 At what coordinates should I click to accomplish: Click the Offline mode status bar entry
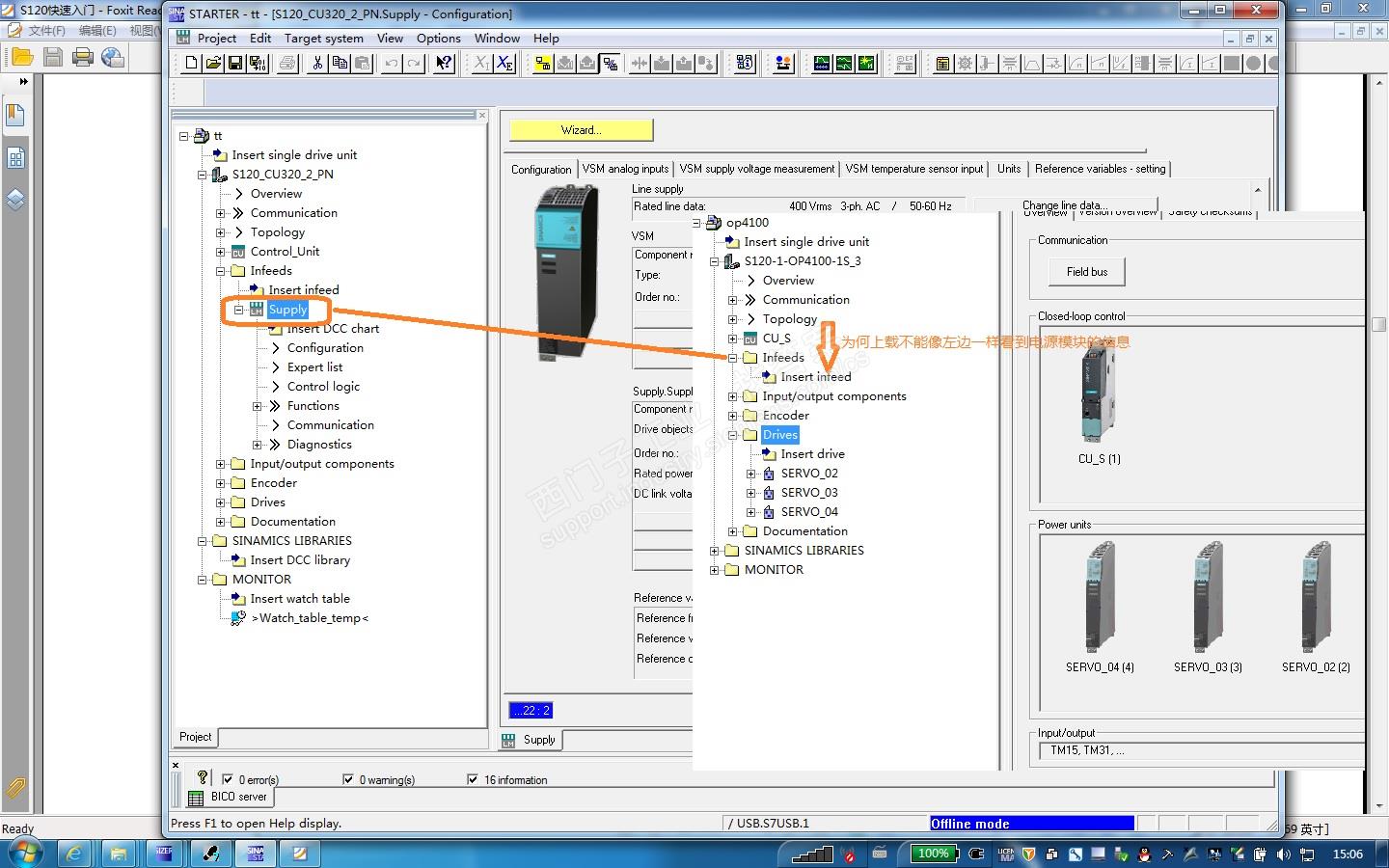pos(1031,824)
